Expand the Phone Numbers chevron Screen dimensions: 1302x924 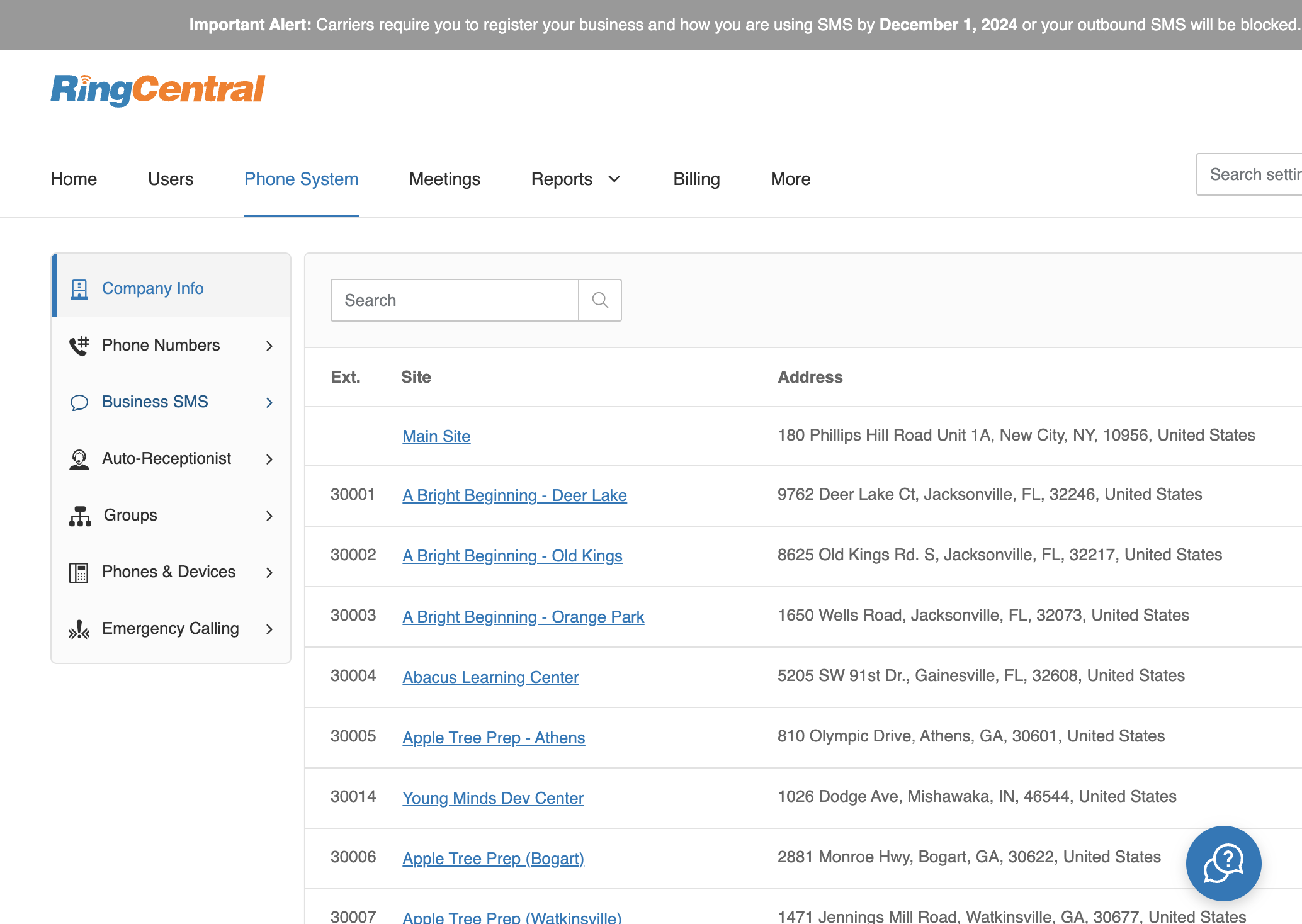tap(269, 346)
